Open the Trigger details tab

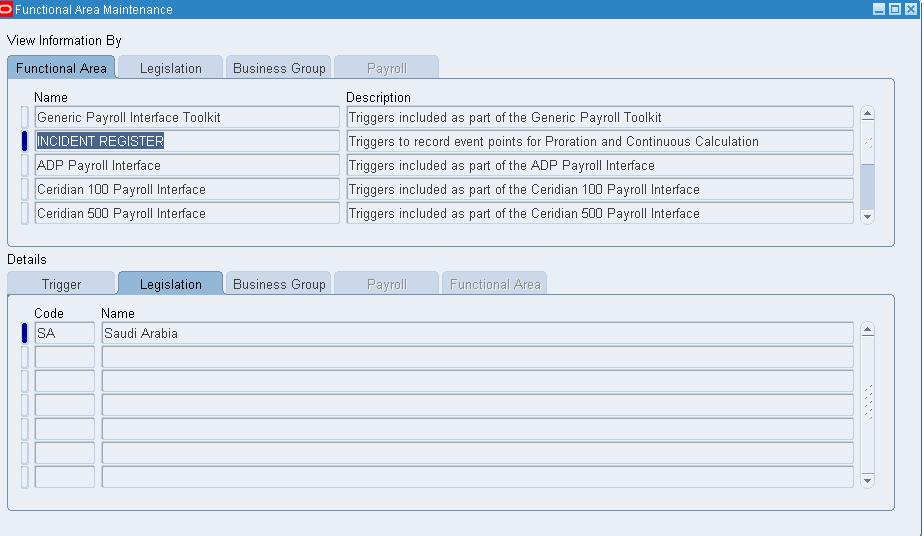pos(61,284)
